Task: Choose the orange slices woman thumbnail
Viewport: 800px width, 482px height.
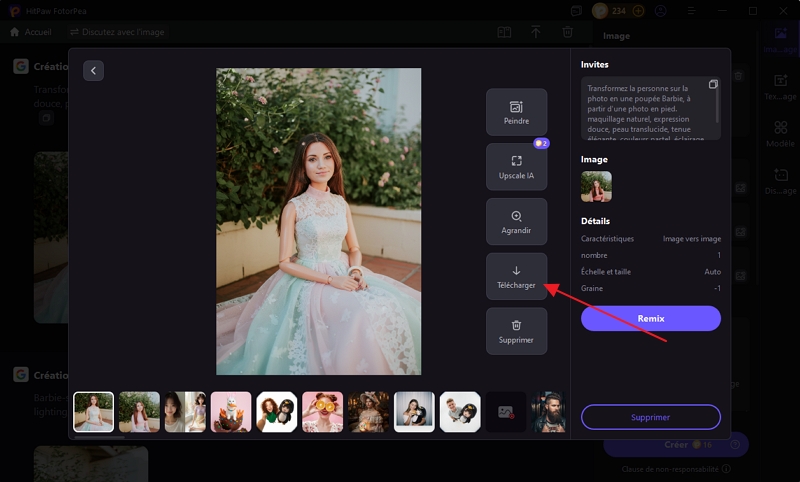Action: [x=323, y=411]
